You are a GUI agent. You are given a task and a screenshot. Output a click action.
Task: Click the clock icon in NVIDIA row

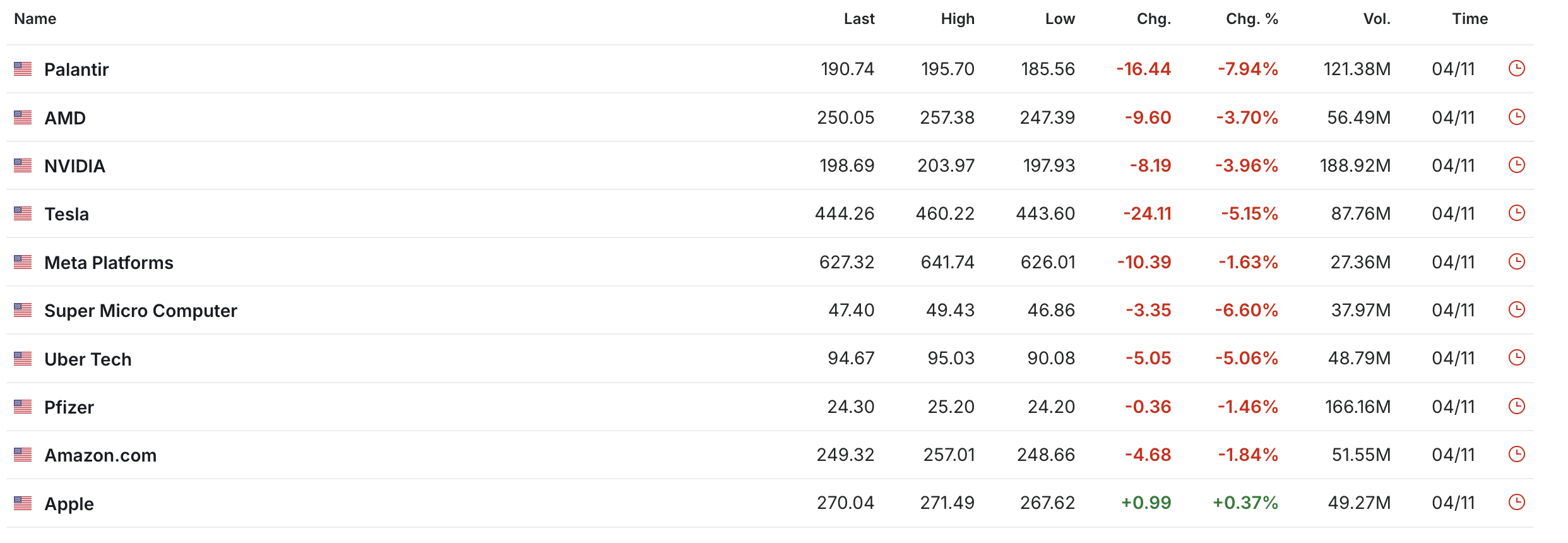(x=1516, y=165)
